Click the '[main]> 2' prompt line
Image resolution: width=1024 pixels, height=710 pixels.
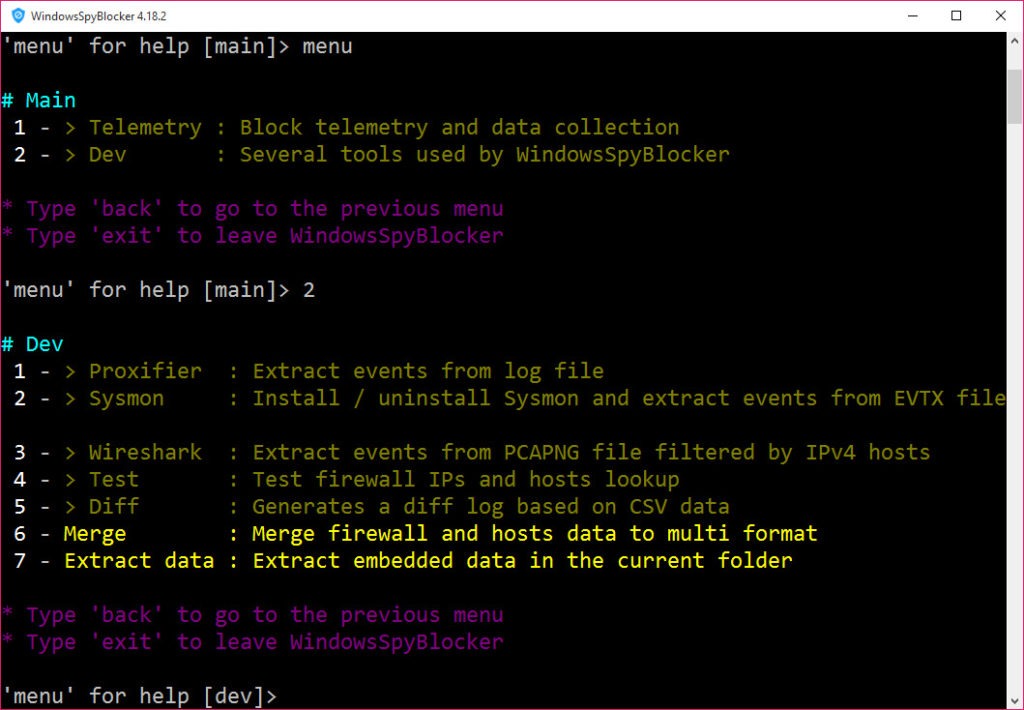(x=159, y=290)
